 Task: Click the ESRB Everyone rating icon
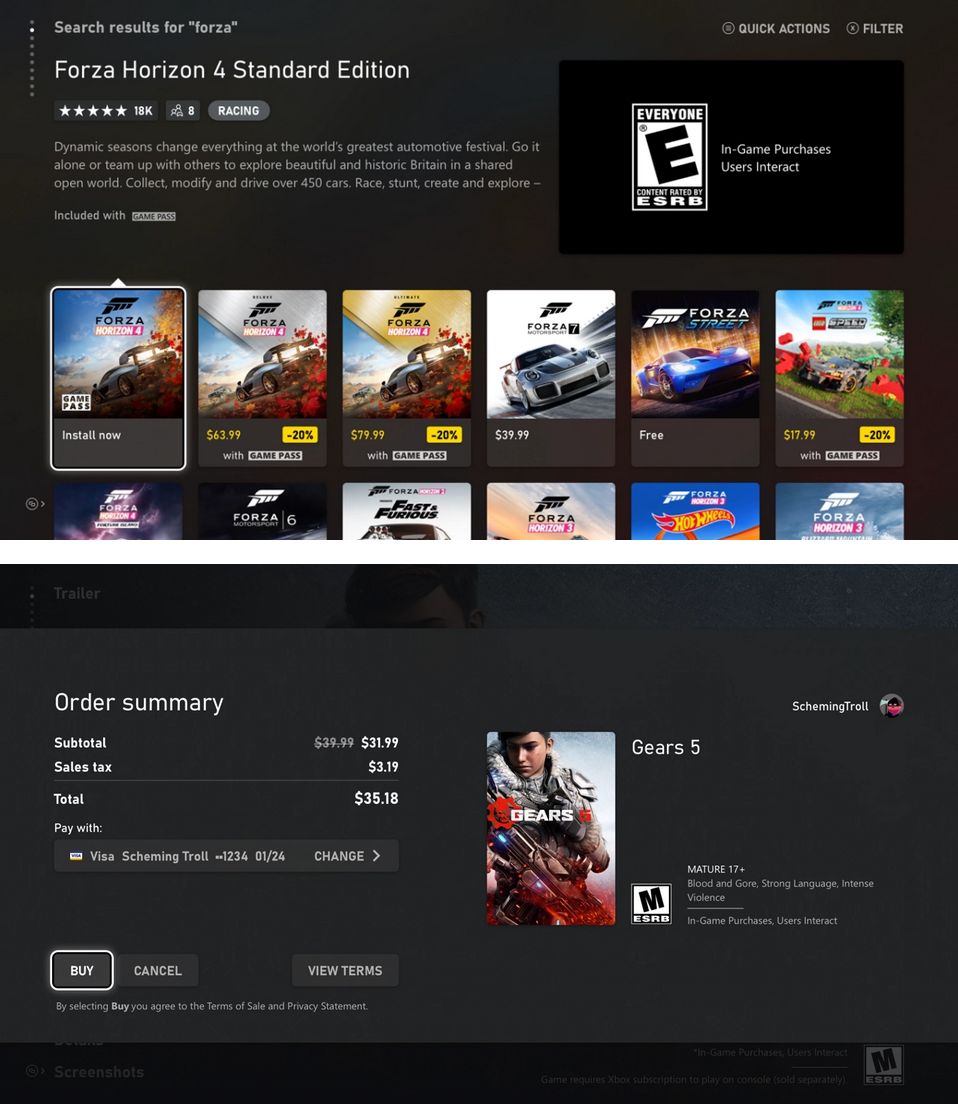669,157
